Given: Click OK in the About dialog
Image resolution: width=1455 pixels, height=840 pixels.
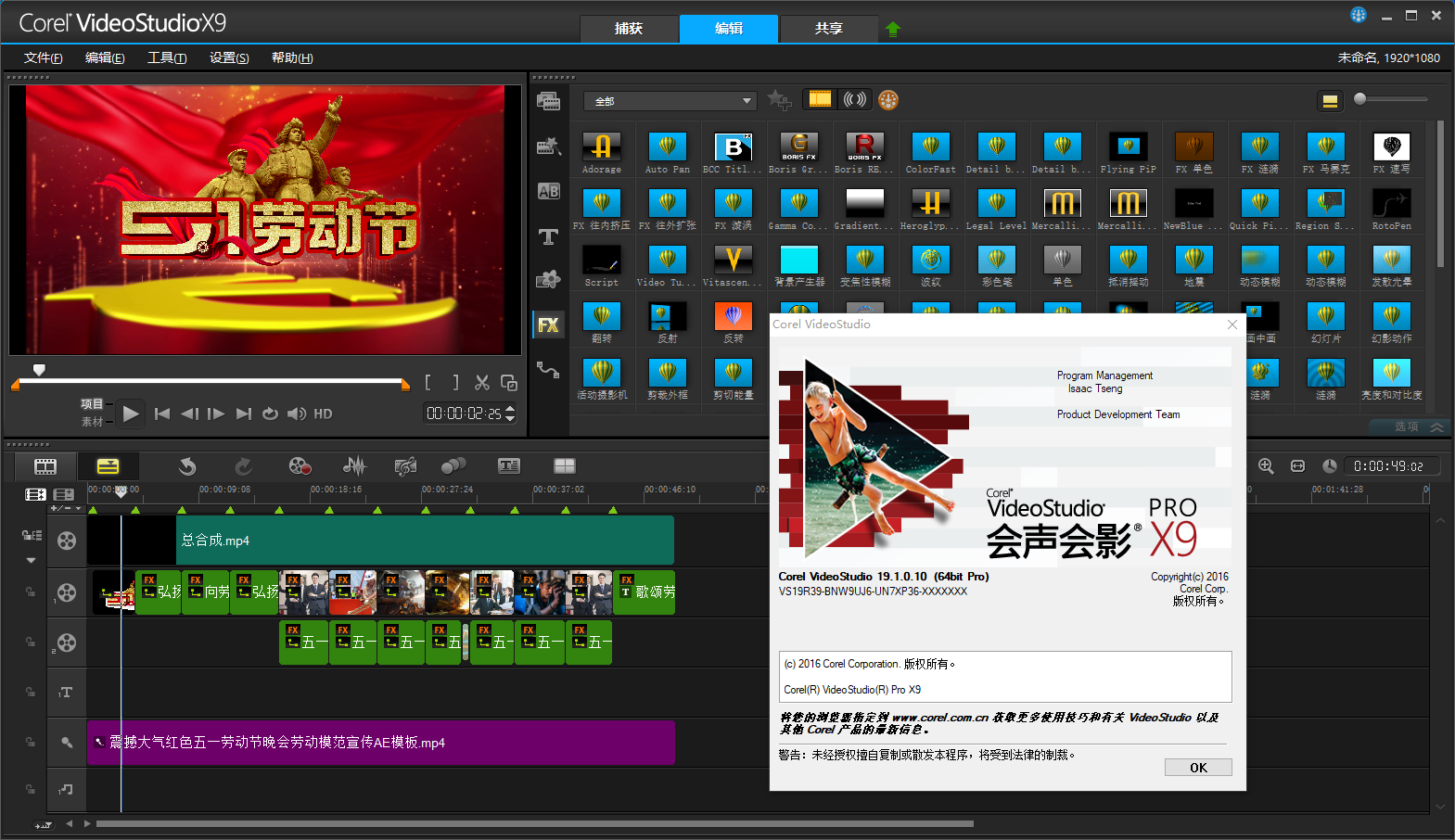Looking at the screenshot, I should [x=1198, y=768].
